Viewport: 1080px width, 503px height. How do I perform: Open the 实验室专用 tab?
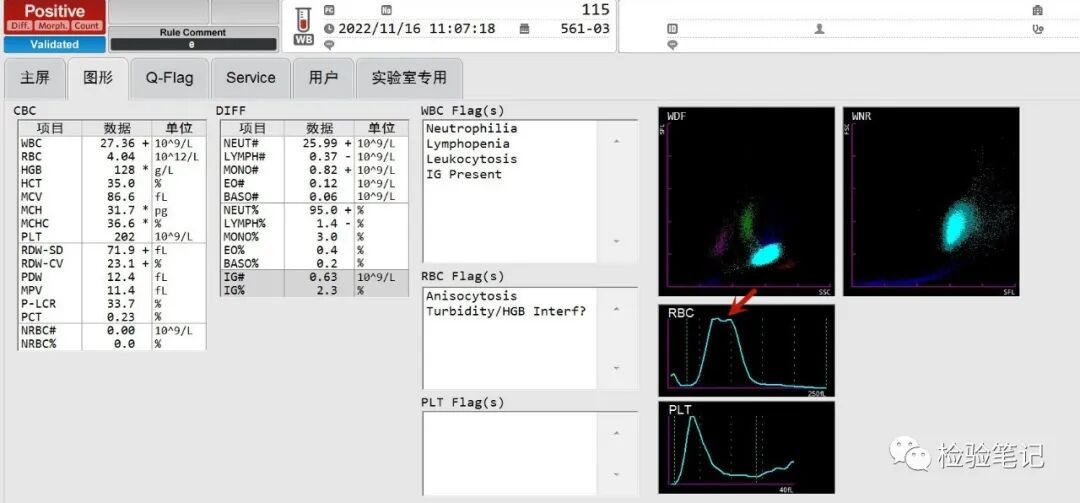point(409,78)
